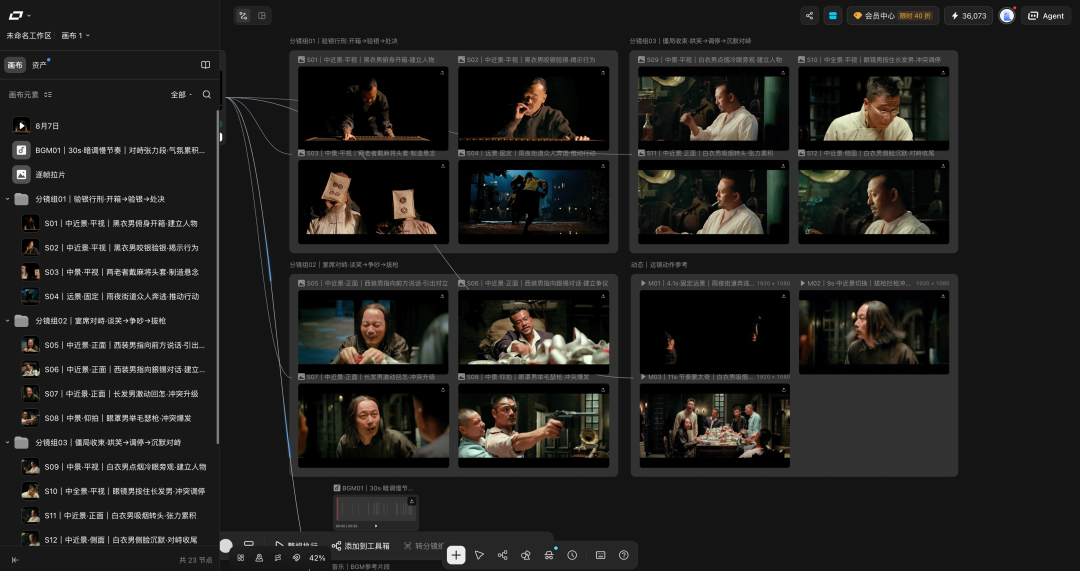This screenshot has height=571, width=1080.
Task: Play the BGM01 audio clip
Action: pyautogui.click(x=376, y=526)
